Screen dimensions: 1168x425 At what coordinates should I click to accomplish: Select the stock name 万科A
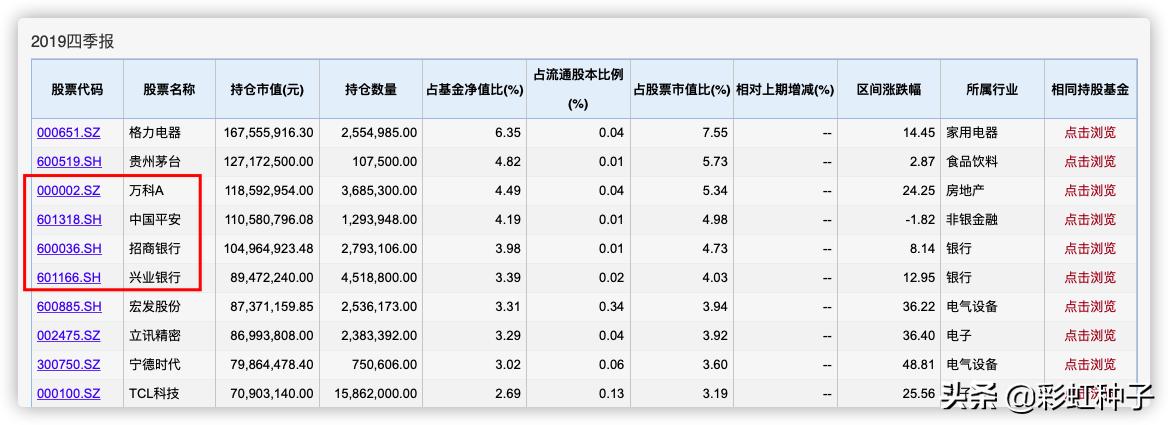pos(146,191)
